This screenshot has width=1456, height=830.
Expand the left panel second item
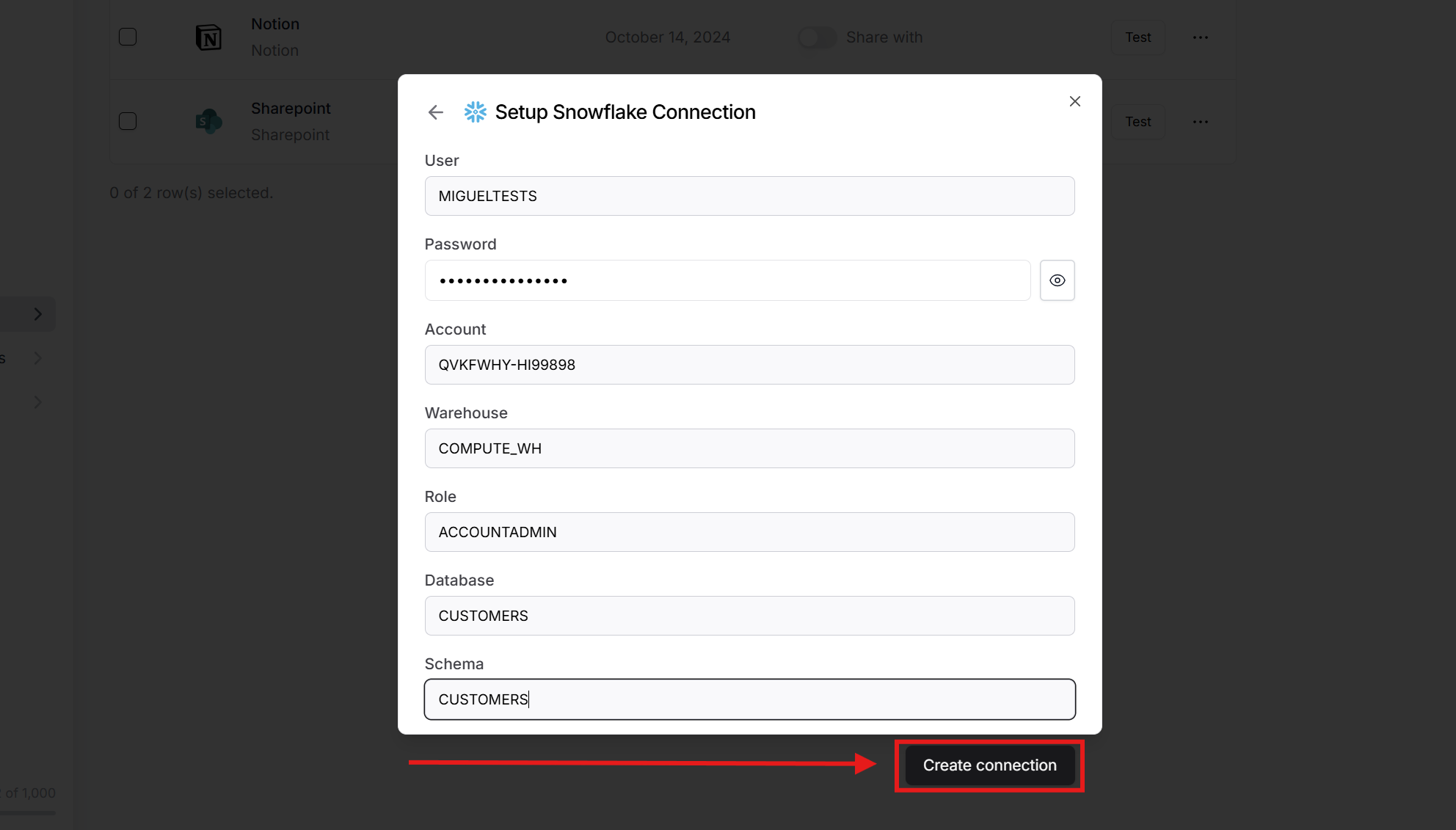pyautogui.click(x=38, y=358)
